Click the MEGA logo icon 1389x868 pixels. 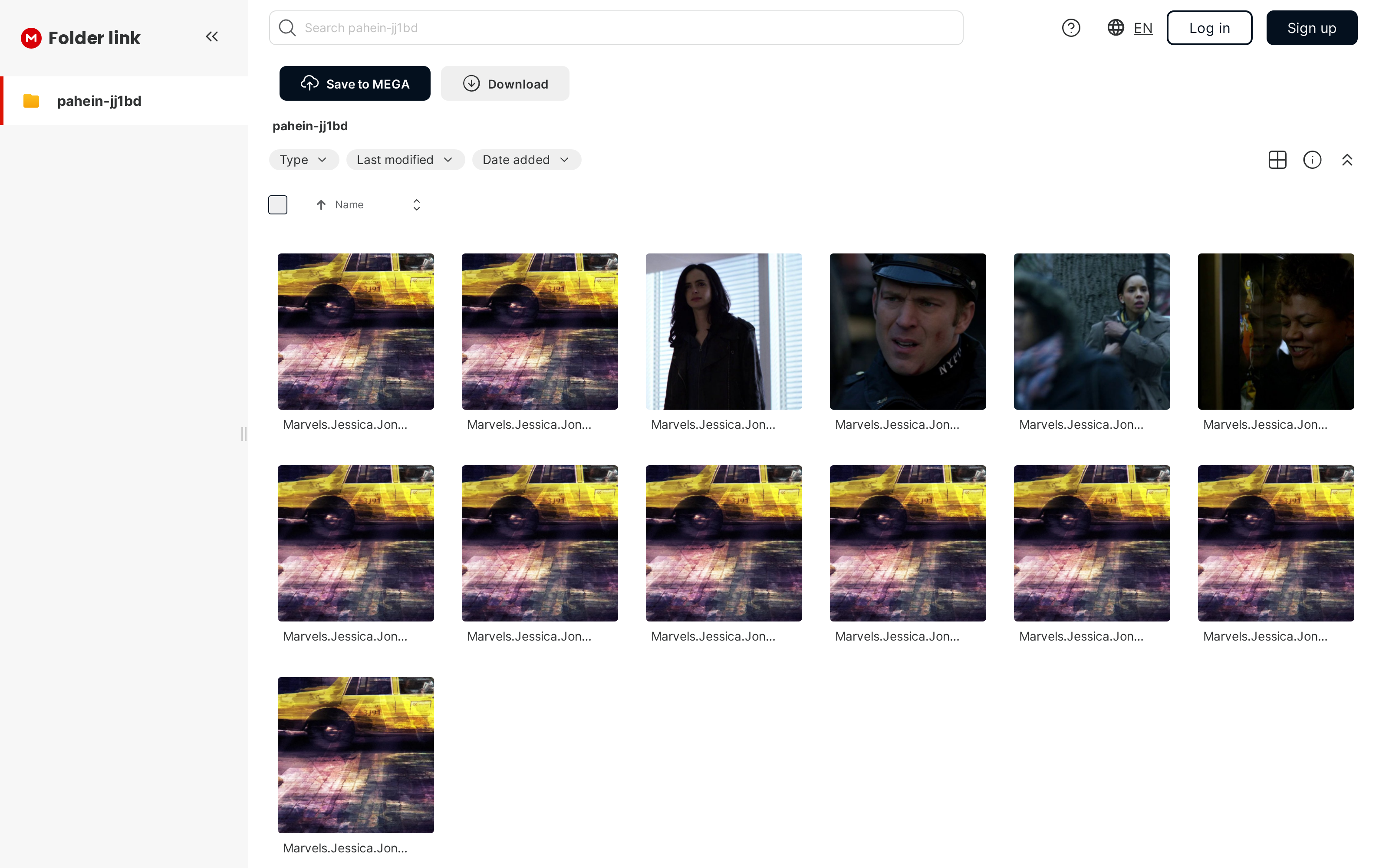click(x=31, y=38)
